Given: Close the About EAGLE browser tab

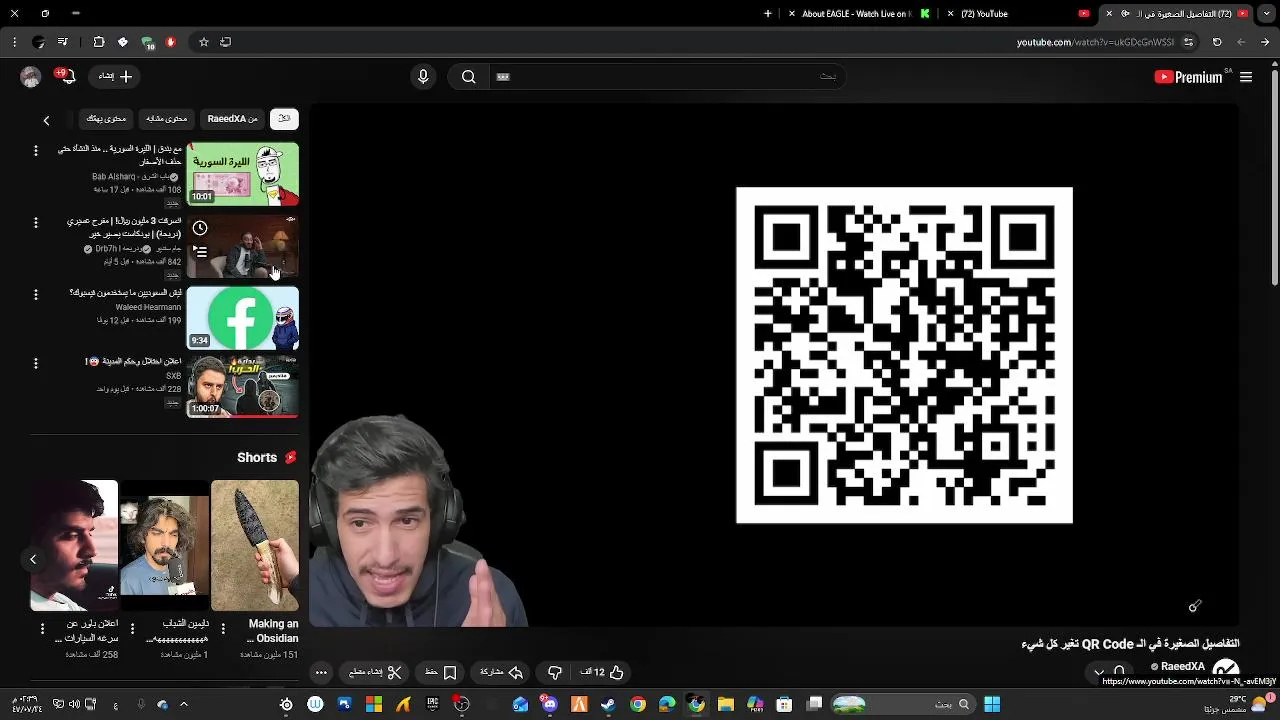Looking at the screenshot, I should (x=792, y=14).
